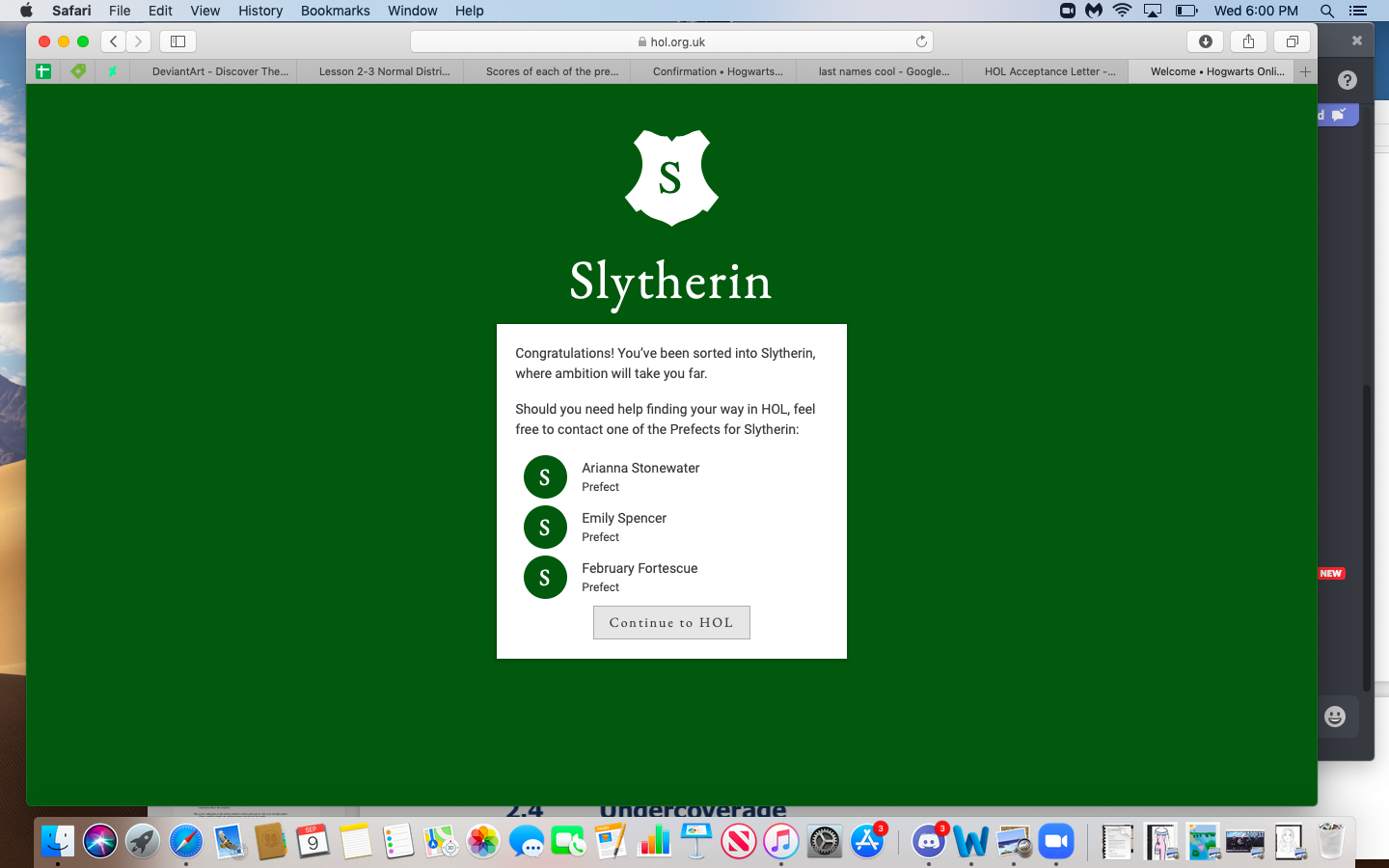This screenshot has width=1389, height=868.
Task: Open View menu
Action: [x=204, y=11]
